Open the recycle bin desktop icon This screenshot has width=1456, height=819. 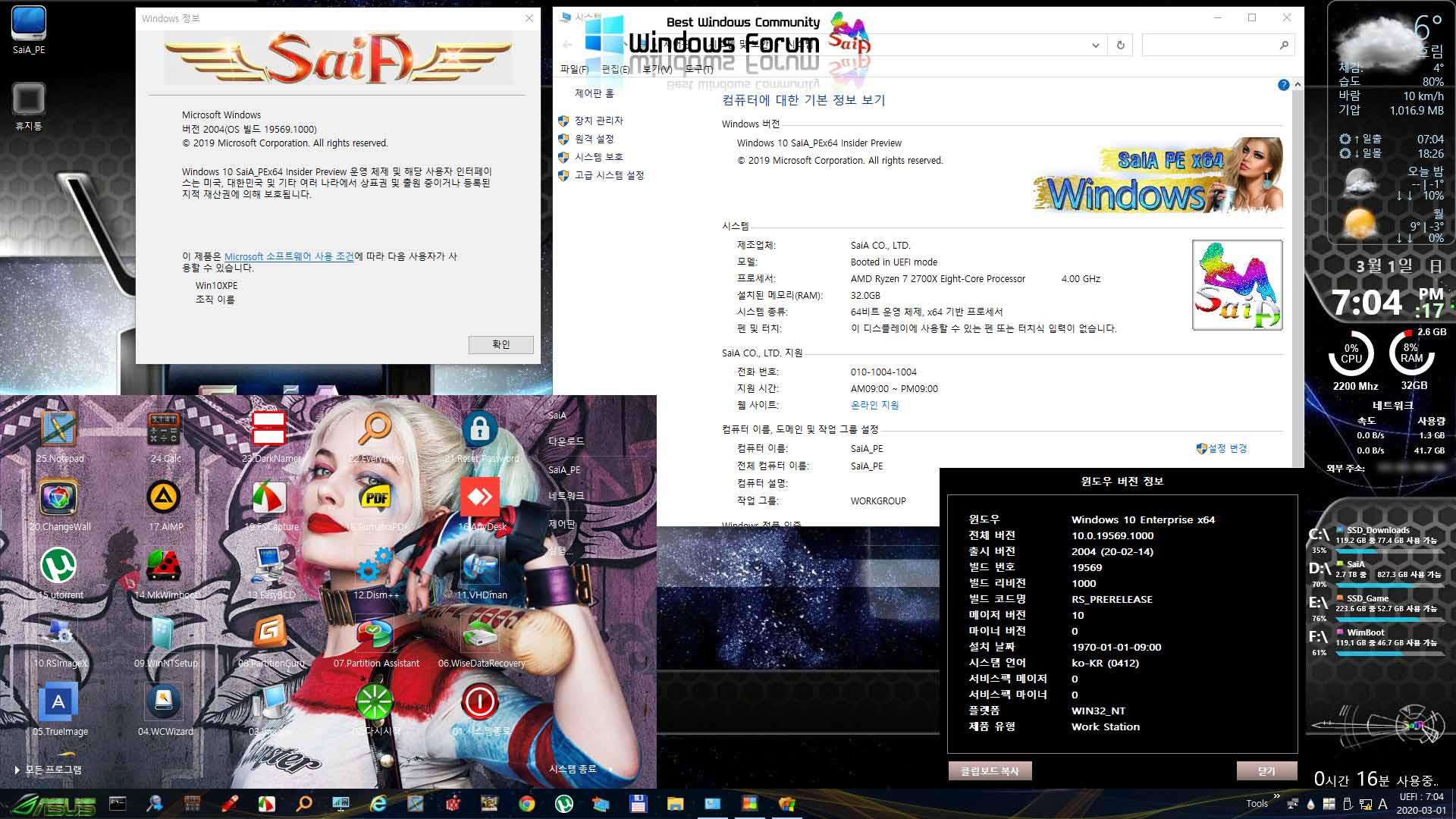(29, 106)
